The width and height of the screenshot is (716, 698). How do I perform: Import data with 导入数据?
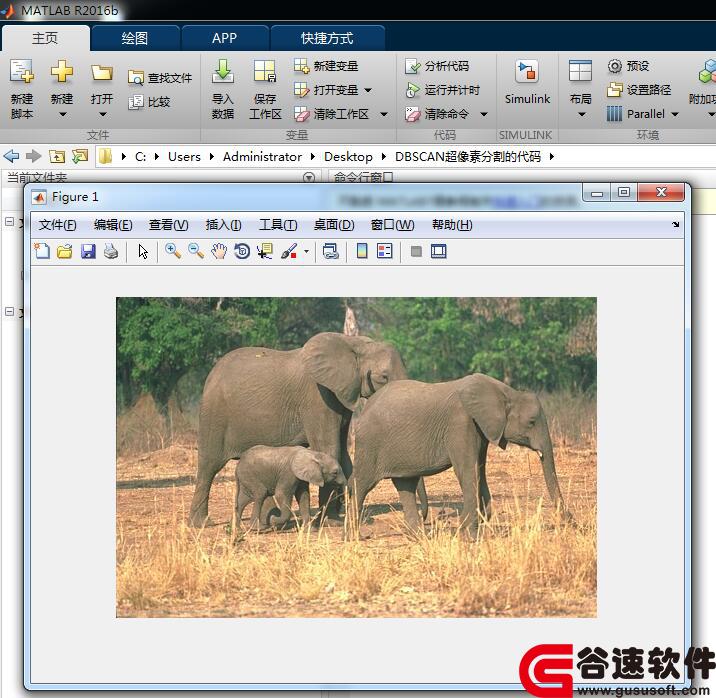coord(223,89)
